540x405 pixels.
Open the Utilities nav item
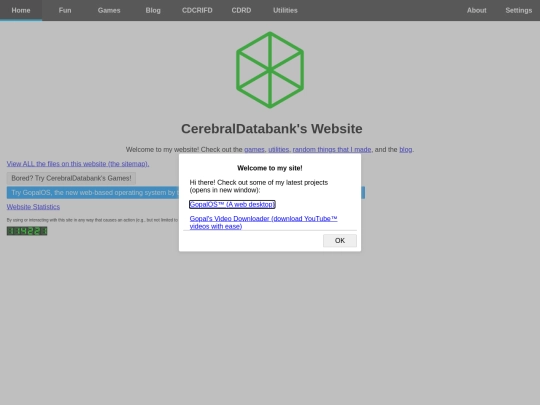[x=285, y=10]
